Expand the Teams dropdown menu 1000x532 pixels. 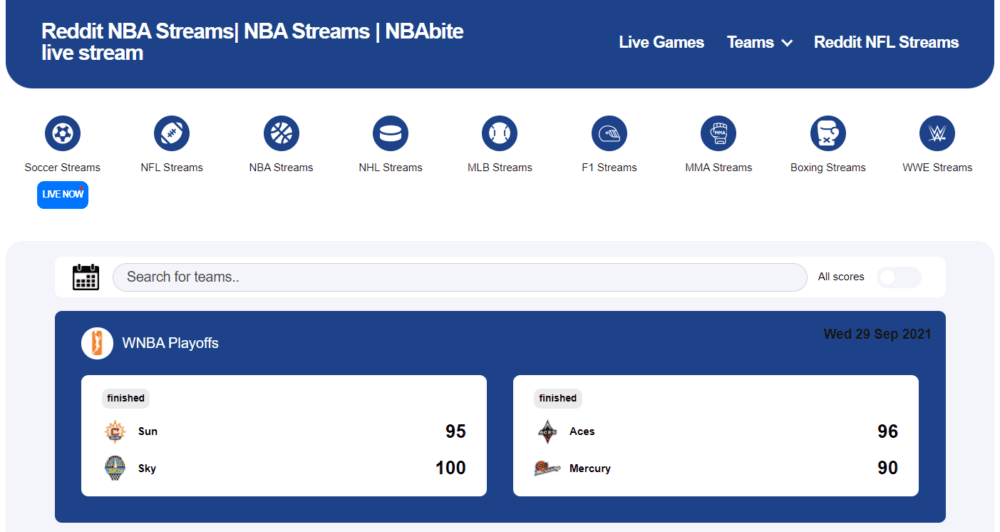pyautogui.click(x=759, y=42)
